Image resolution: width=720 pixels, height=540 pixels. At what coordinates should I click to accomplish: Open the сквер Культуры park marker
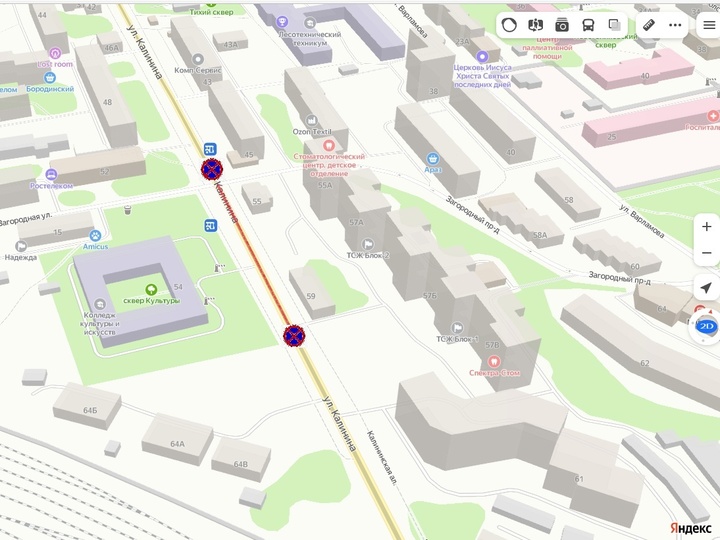tap(152, 289)
